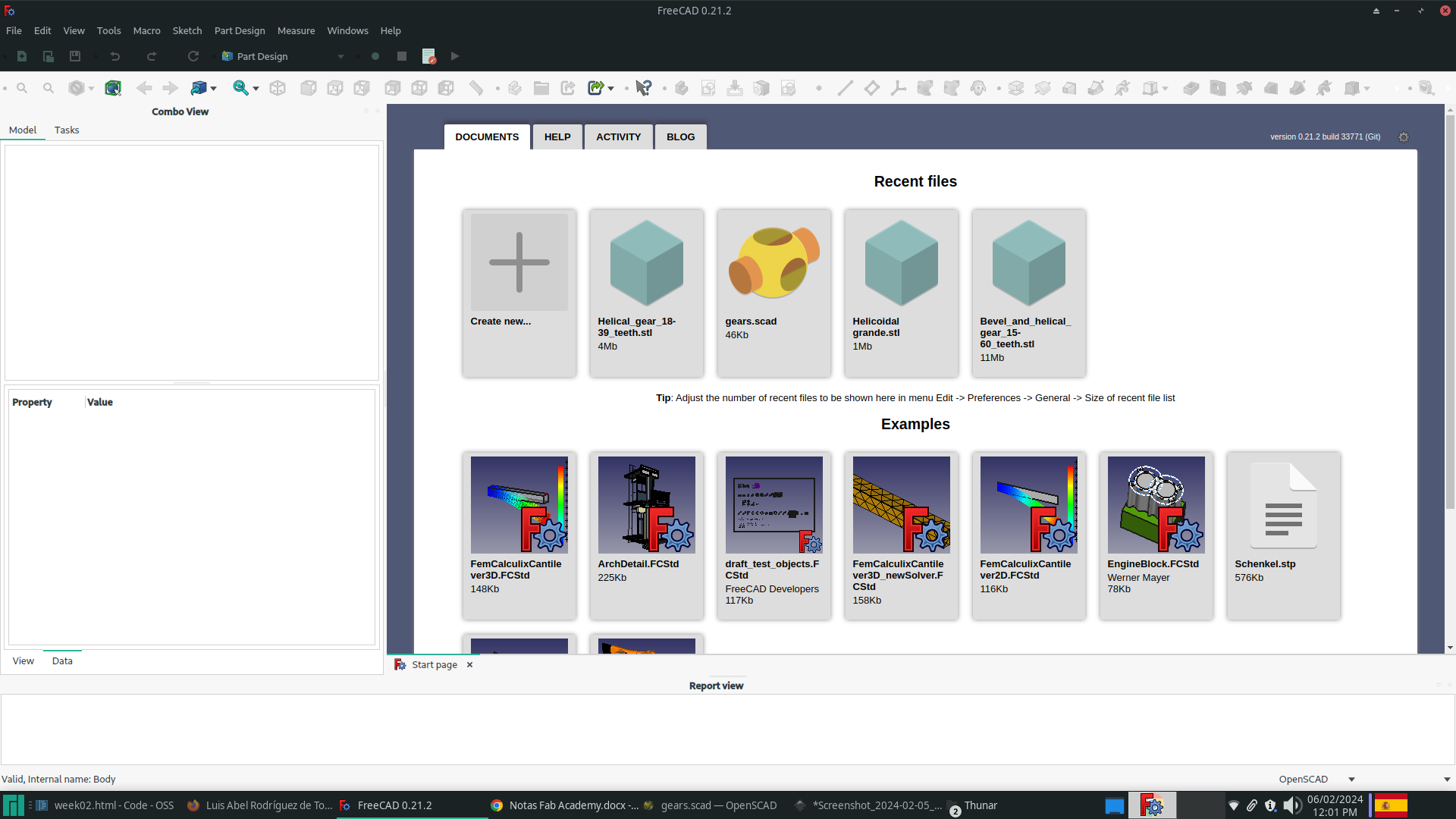Screen dimensions: 1456x819
Task: Close the Start page tab
Action: point(469,664)
